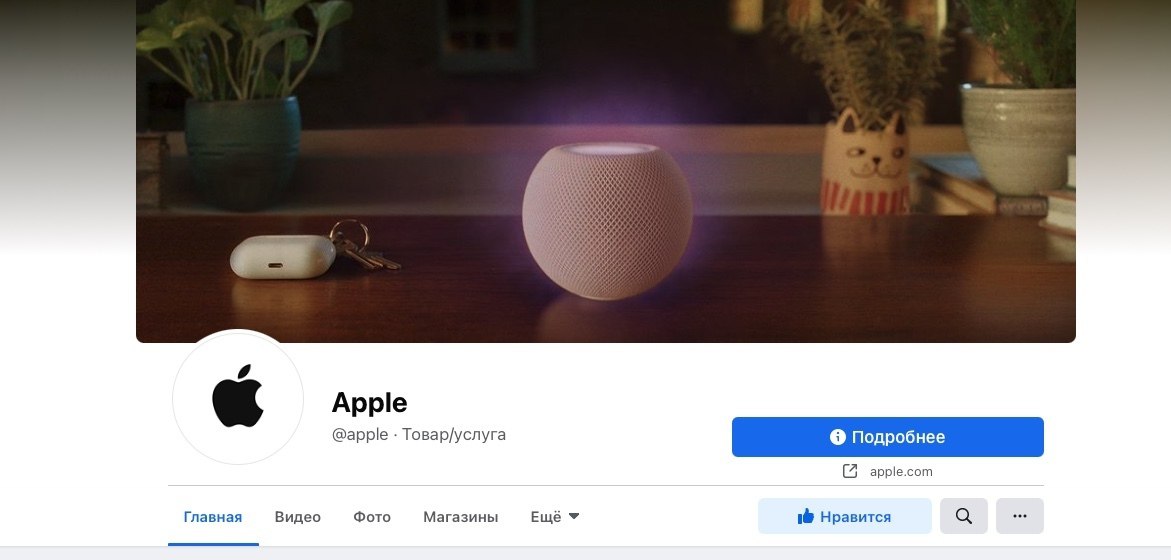Click the AirPods case in cover image

click(282, 256)
